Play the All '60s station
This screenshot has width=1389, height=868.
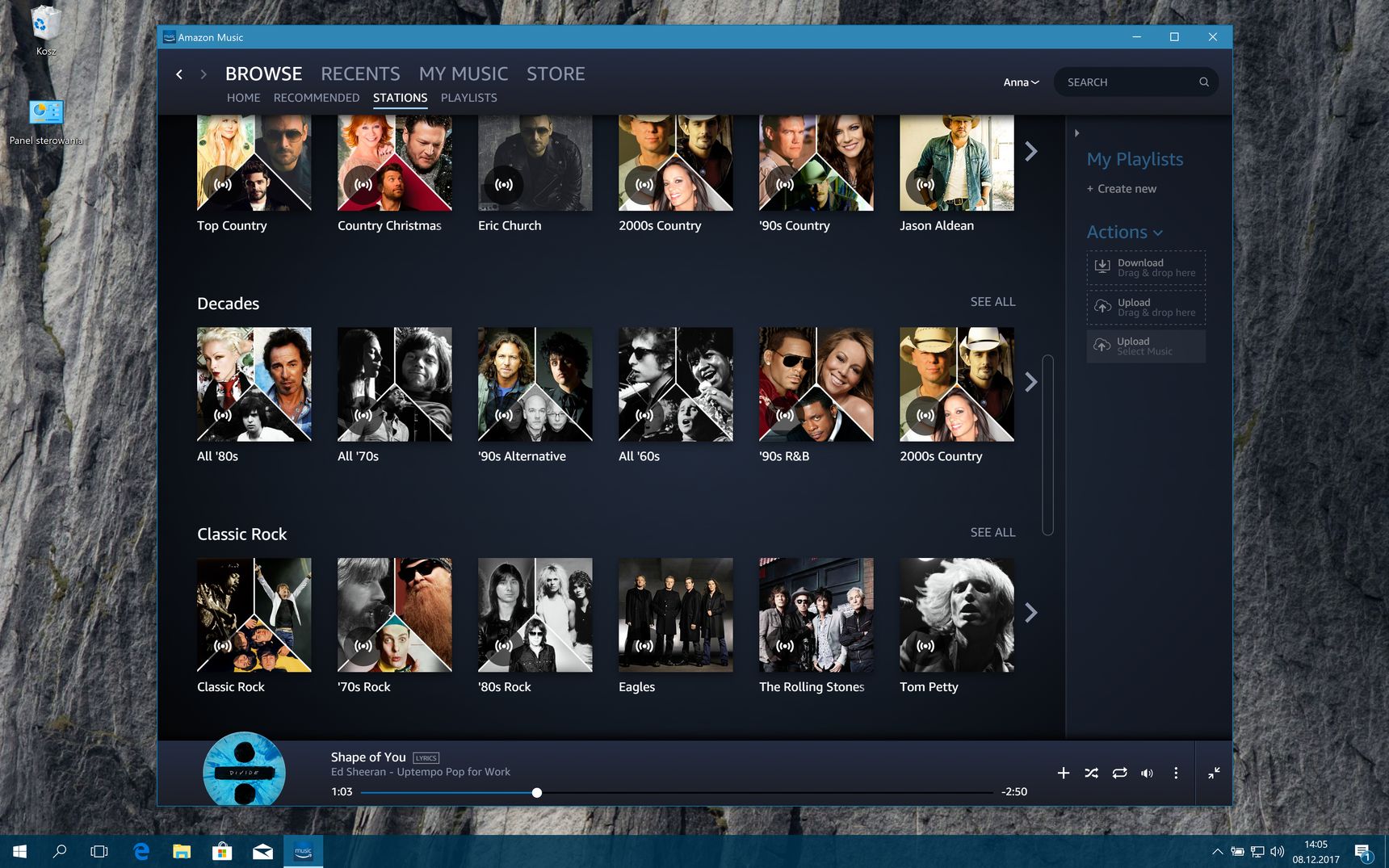[644, 415]
